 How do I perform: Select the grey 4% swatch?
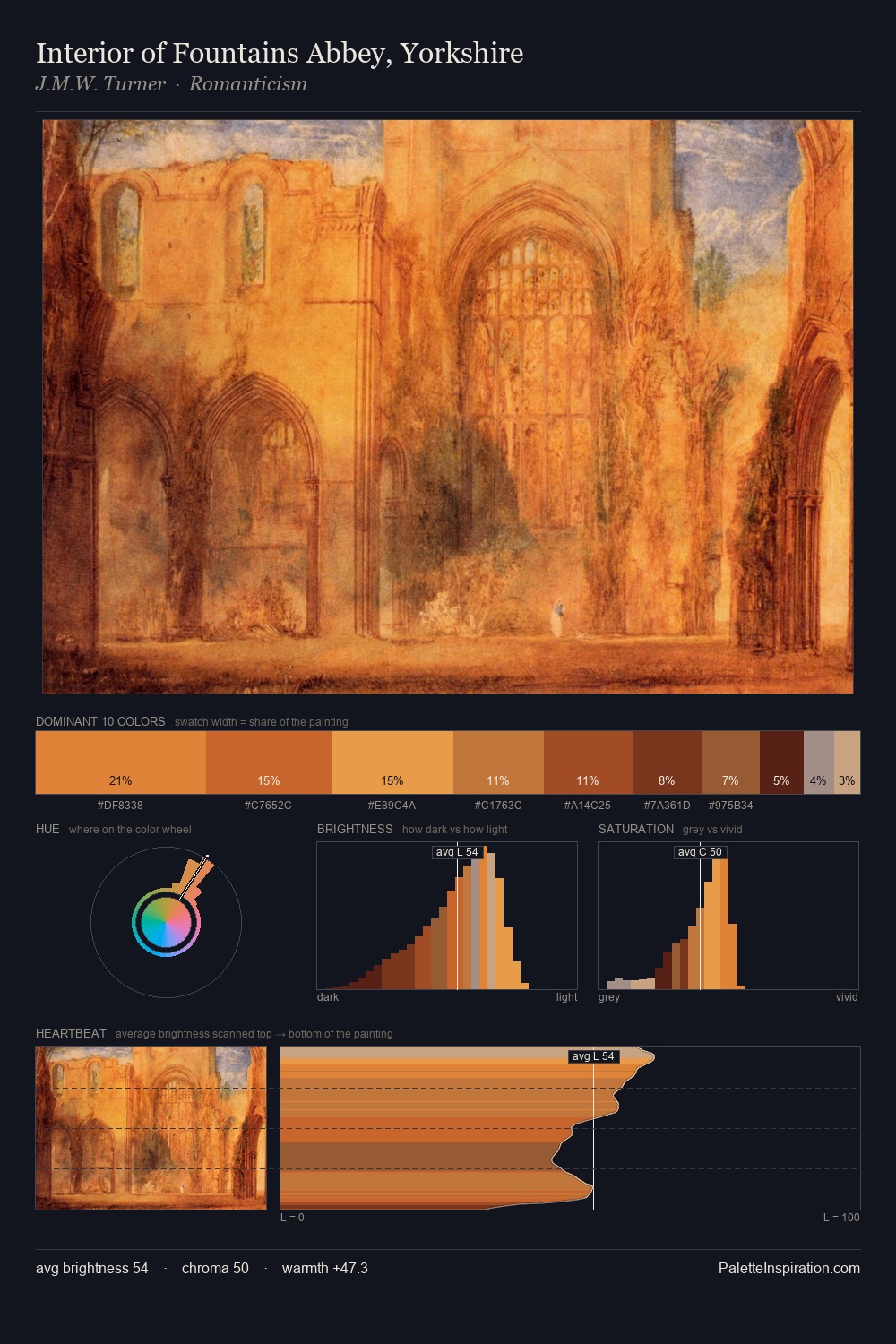(819, 762)
